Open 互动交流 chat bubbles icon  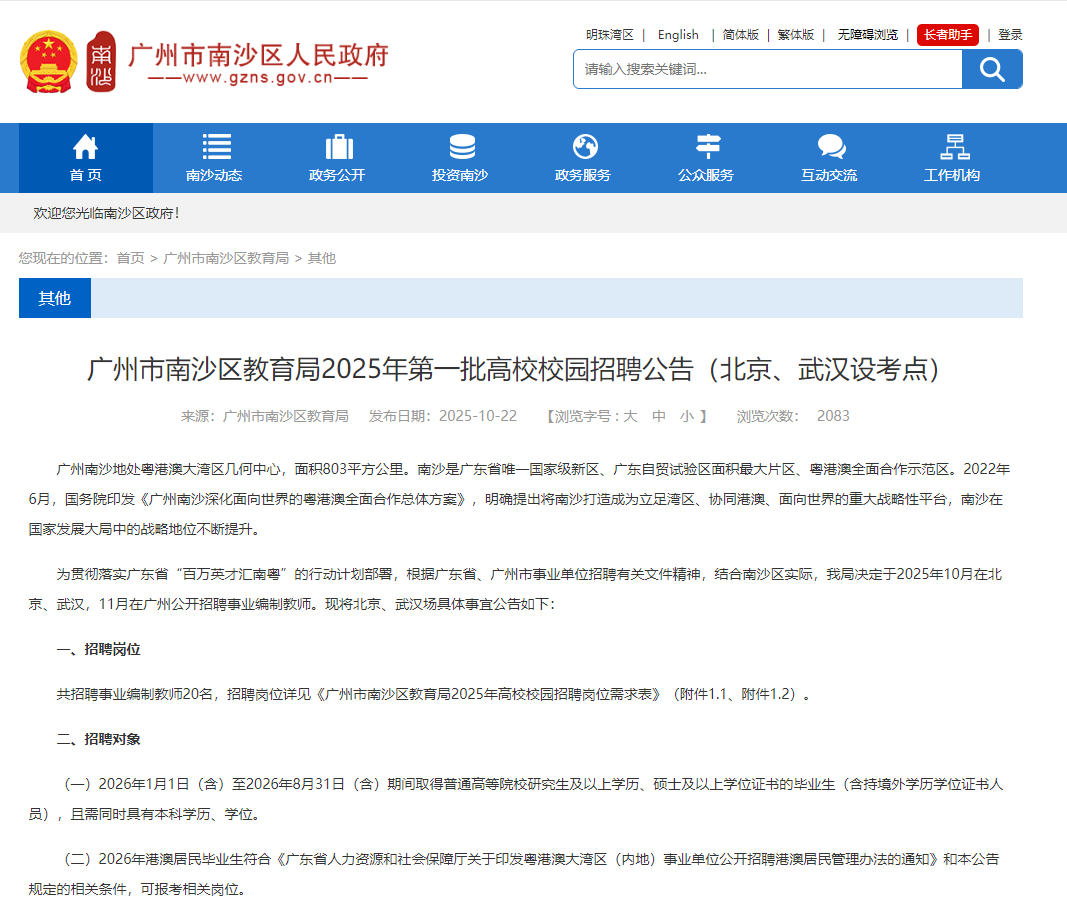[x=831, y=147]
